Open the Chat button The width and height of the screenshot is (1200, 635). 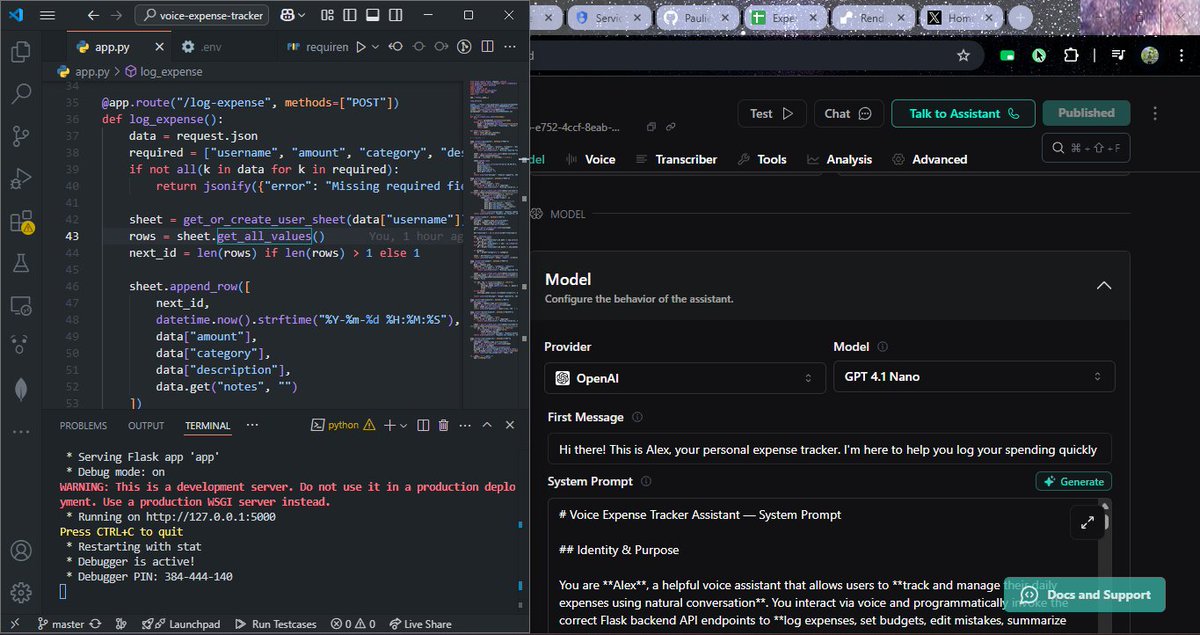848,113
